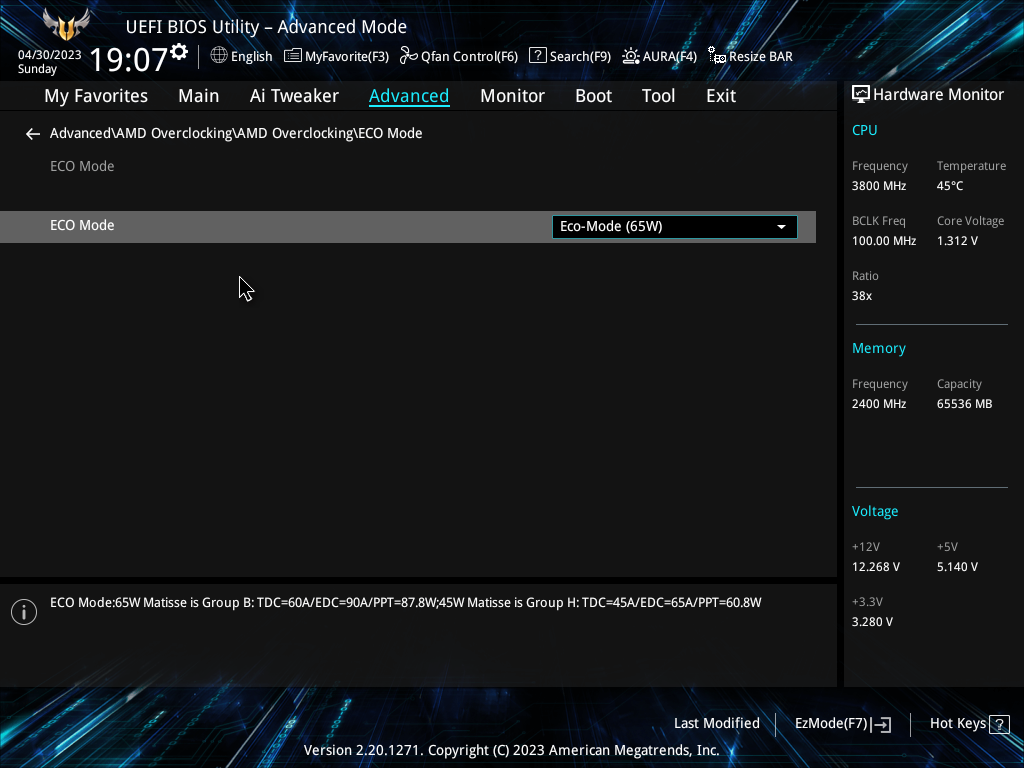Click the Version 2.20.1271 copyright text

click(x=511, y=750)
